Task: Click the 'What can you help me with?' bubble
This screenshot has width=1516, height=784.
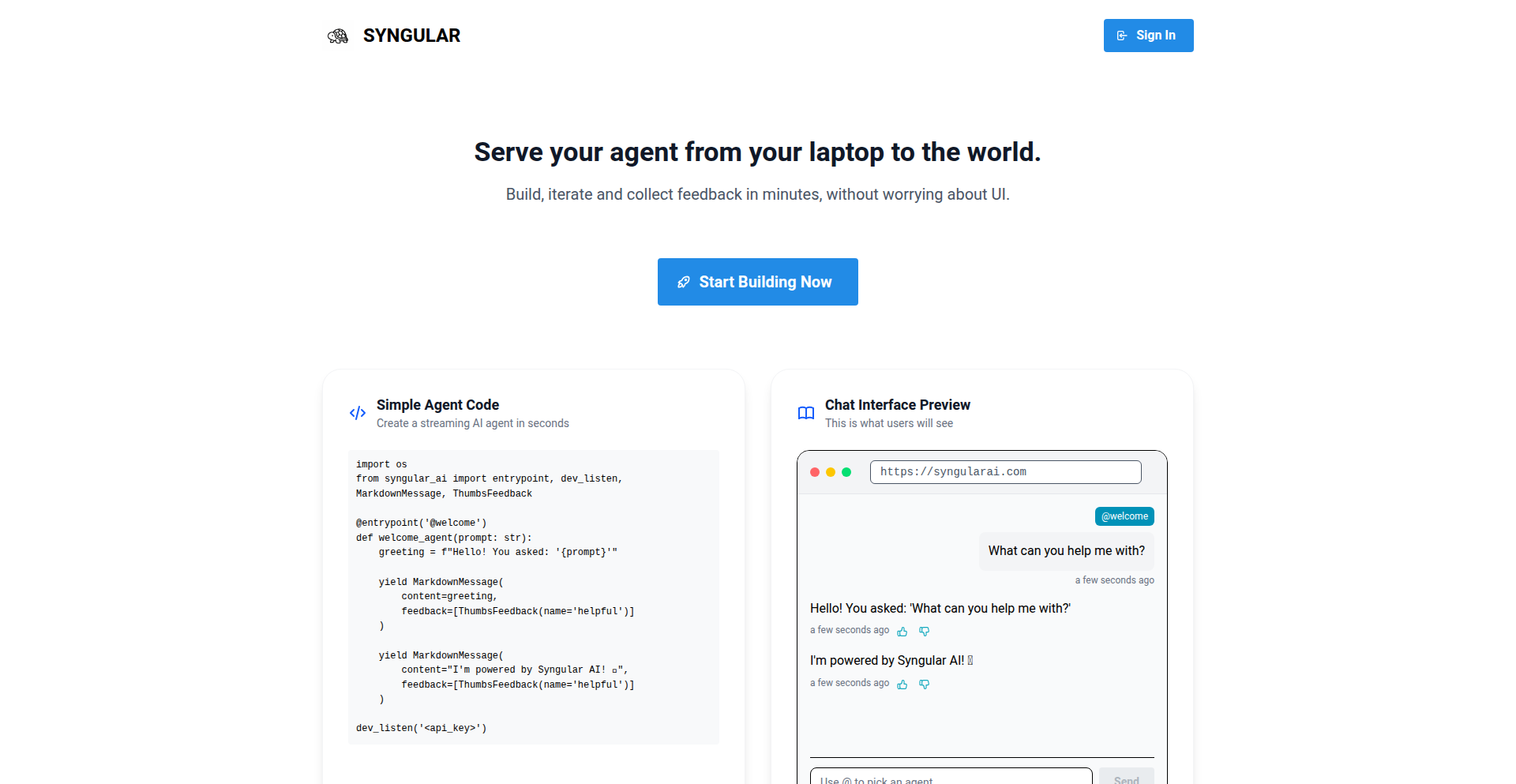Action: click(1066, 551)
